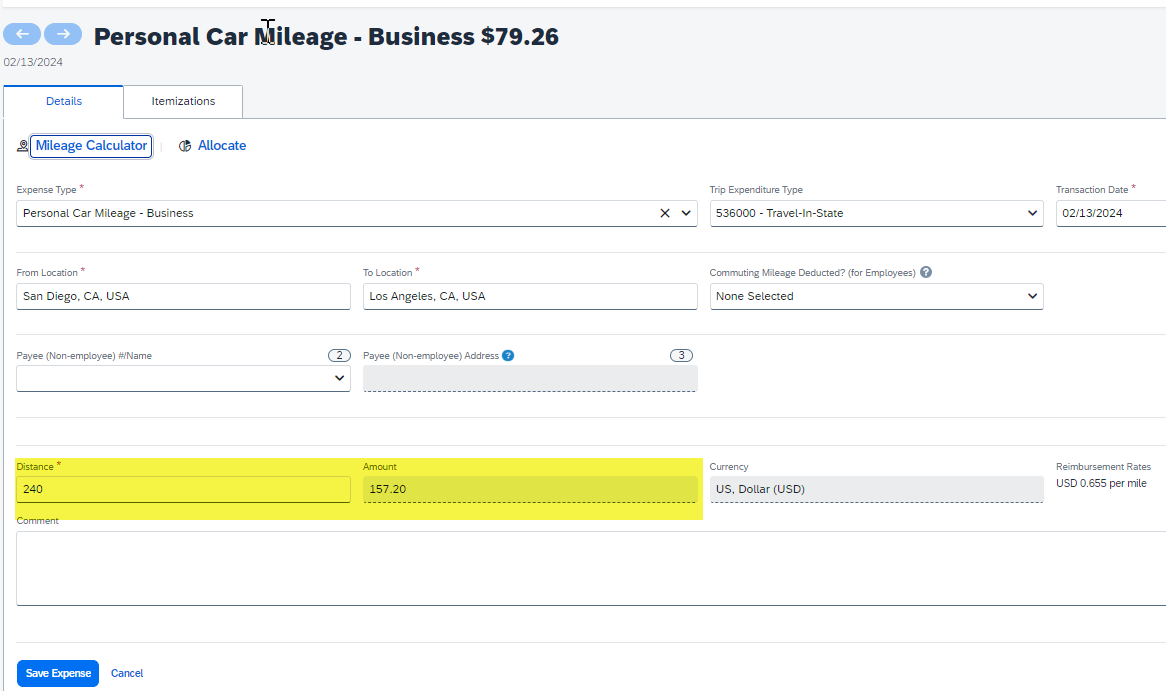Image resolution: width=1166 pixels, height=691 pixels.
Task: Select the Details tab
Action: [x=64, y=101]
